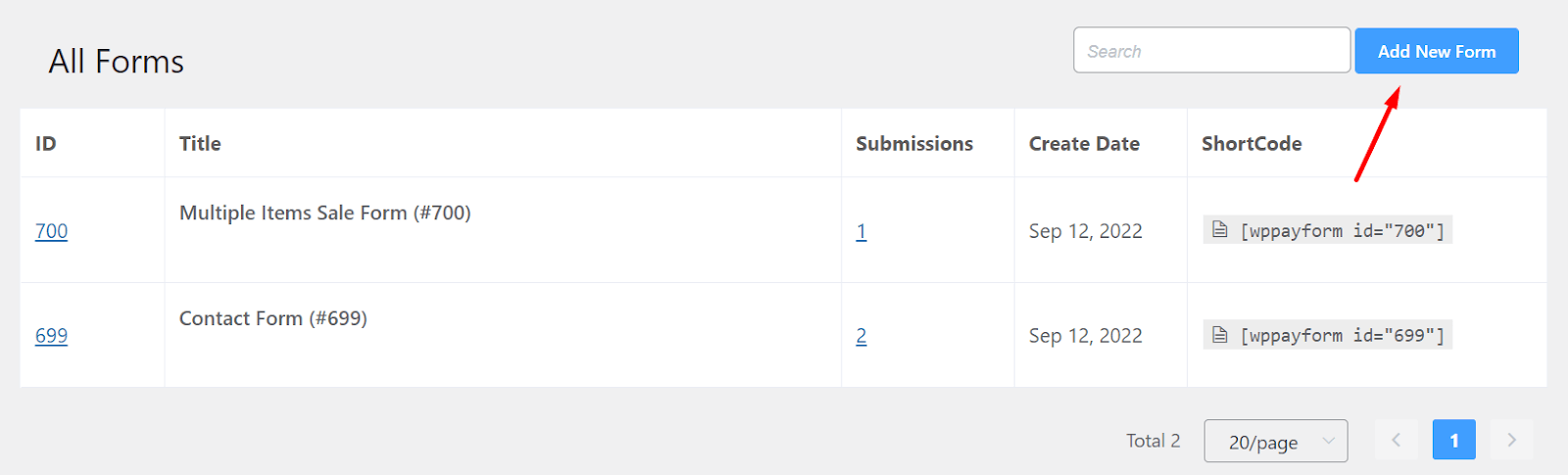1568x475 pixels.
Task: Click the Submissions column header
Action: (913, 144)
